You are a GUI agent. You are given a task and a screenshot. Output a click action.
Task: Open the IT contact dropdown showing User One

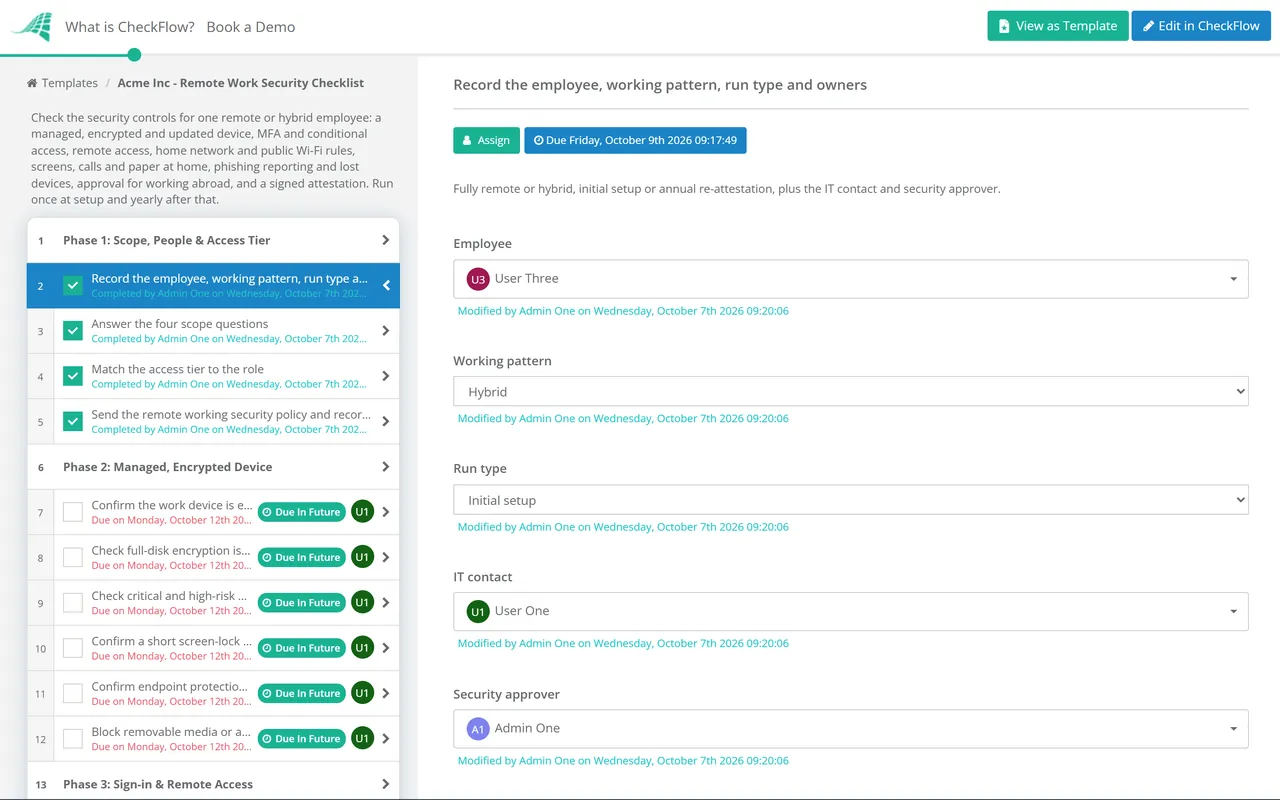[x=851, y=611]
